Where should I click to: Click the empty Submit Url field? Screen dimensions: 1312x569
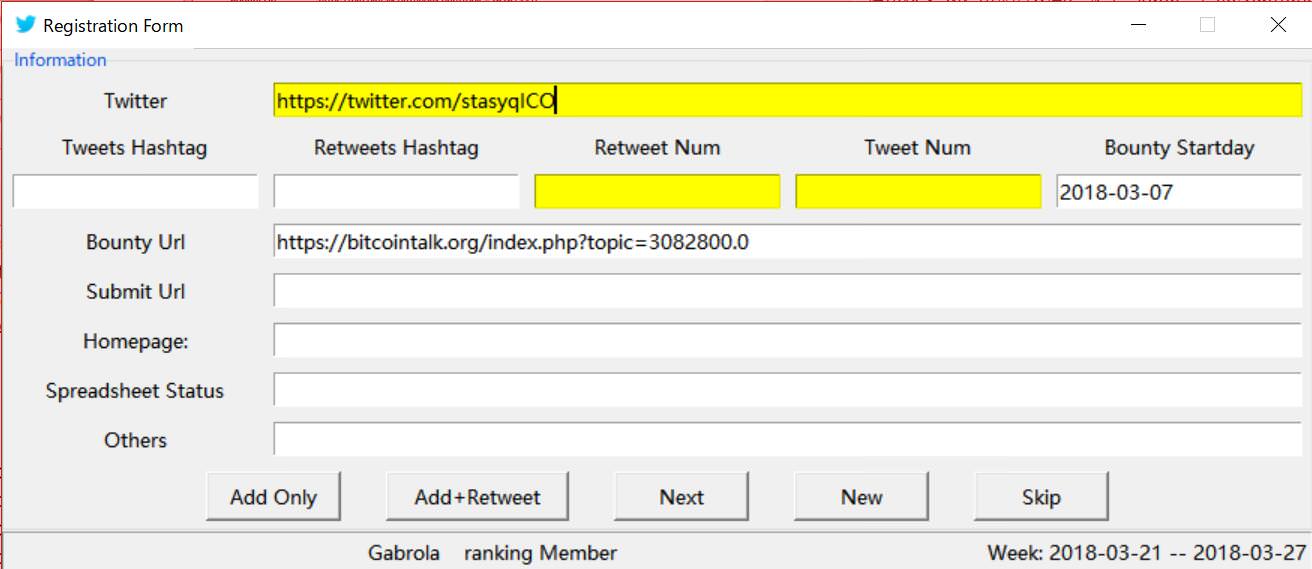788,291
